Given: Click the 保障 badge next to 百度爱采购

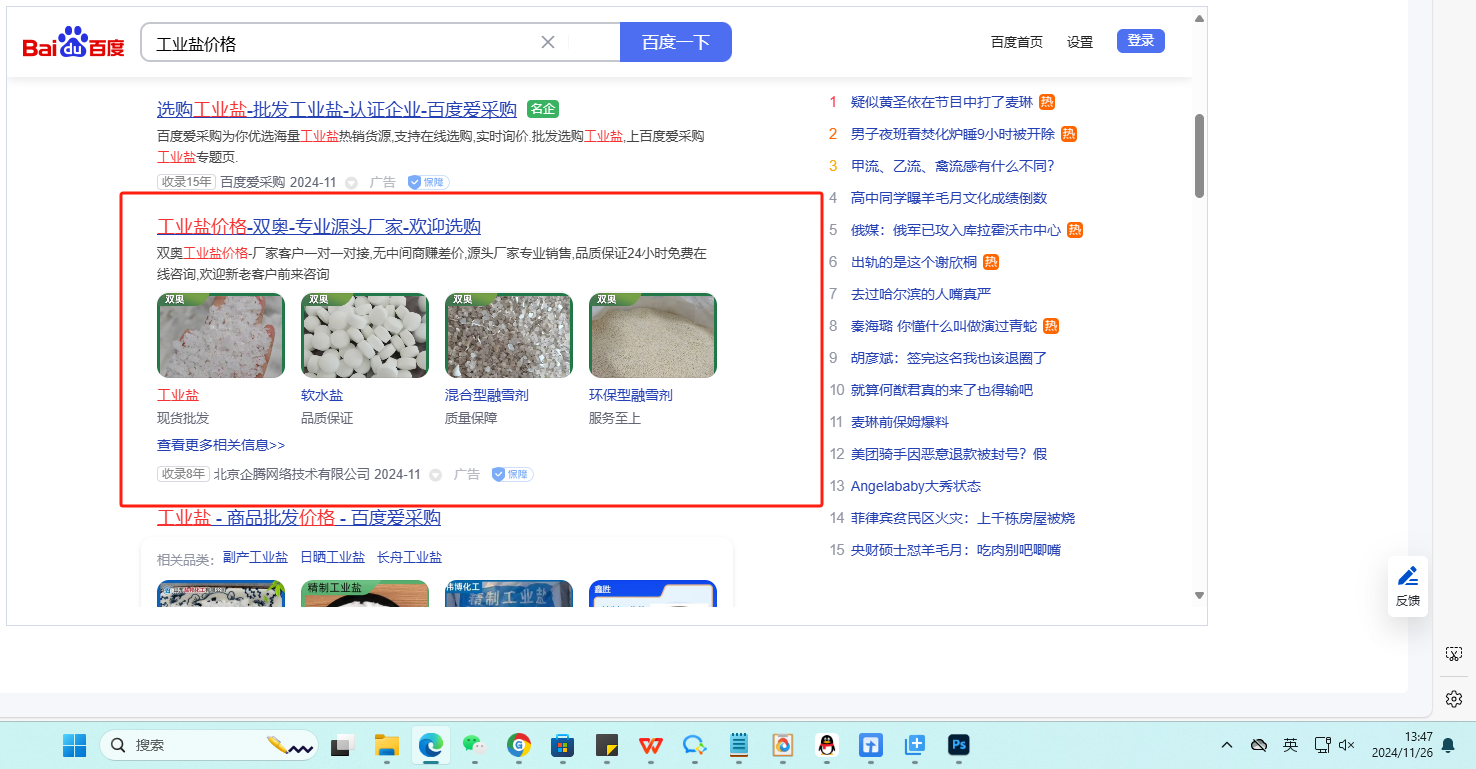Looking at the screenshot, I should 428,182.
